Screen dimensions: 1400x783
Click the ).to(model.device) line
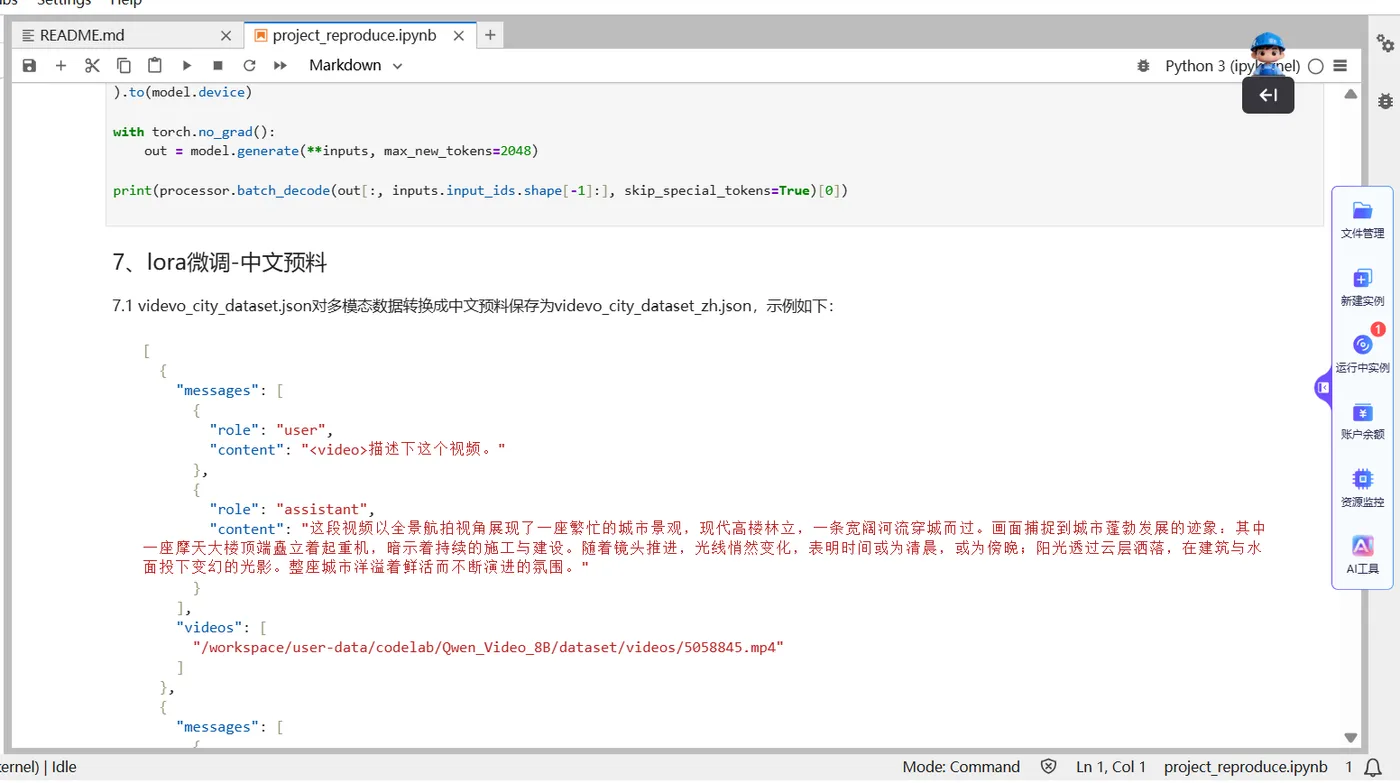(x=183, y=92)
